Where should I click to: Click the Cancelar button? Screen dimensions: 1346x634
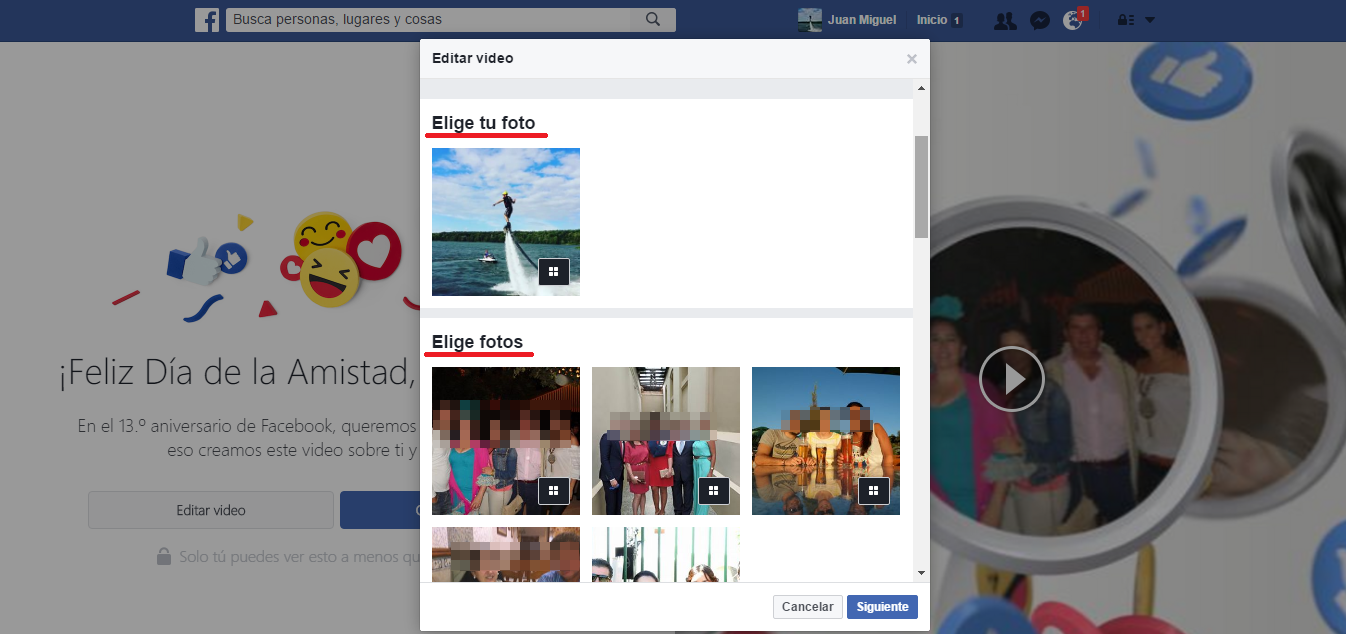tap(807, 607)
